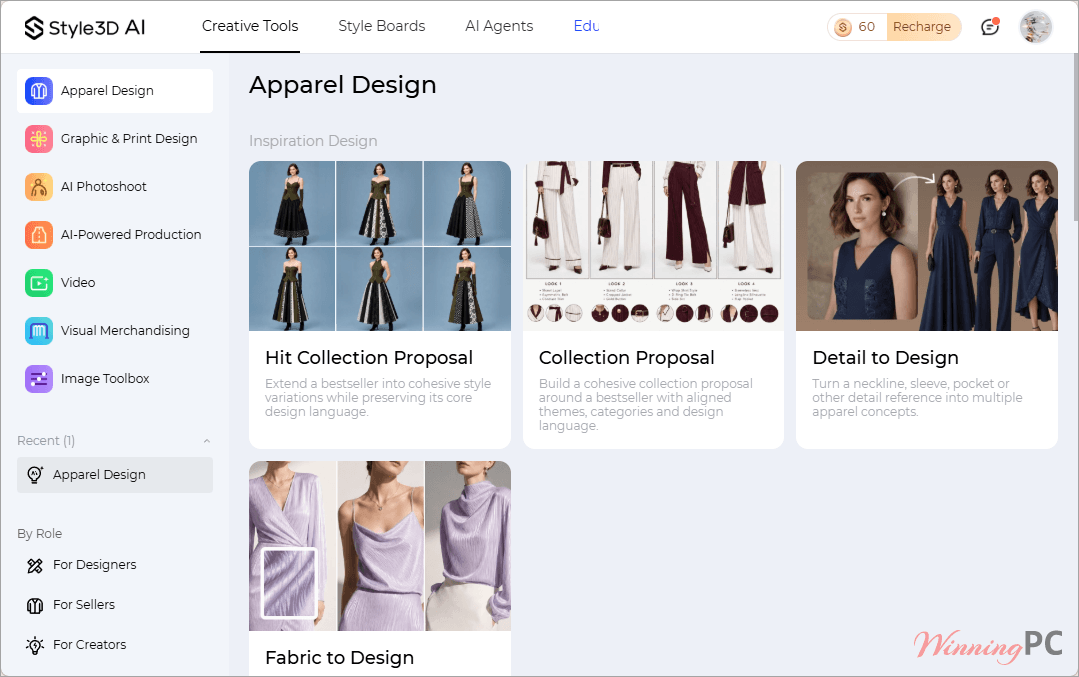Click the For Sellers garment icon
Image resolution: width=1079 pixels, height=677 pixels.
[34, 605]
